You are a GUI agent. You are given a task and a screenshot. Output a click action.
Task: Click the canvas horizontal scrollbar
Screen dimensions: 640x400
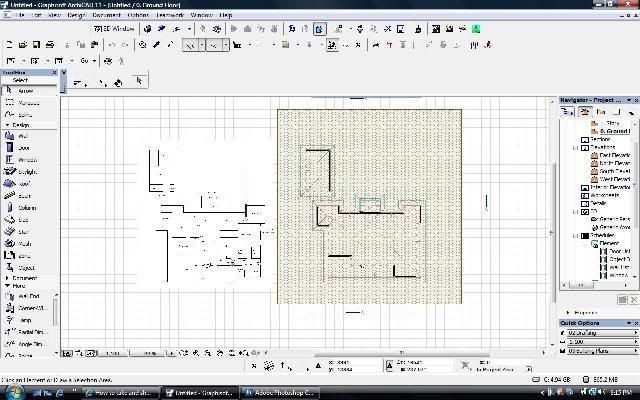pyautogui.click(x=402, y=353)
